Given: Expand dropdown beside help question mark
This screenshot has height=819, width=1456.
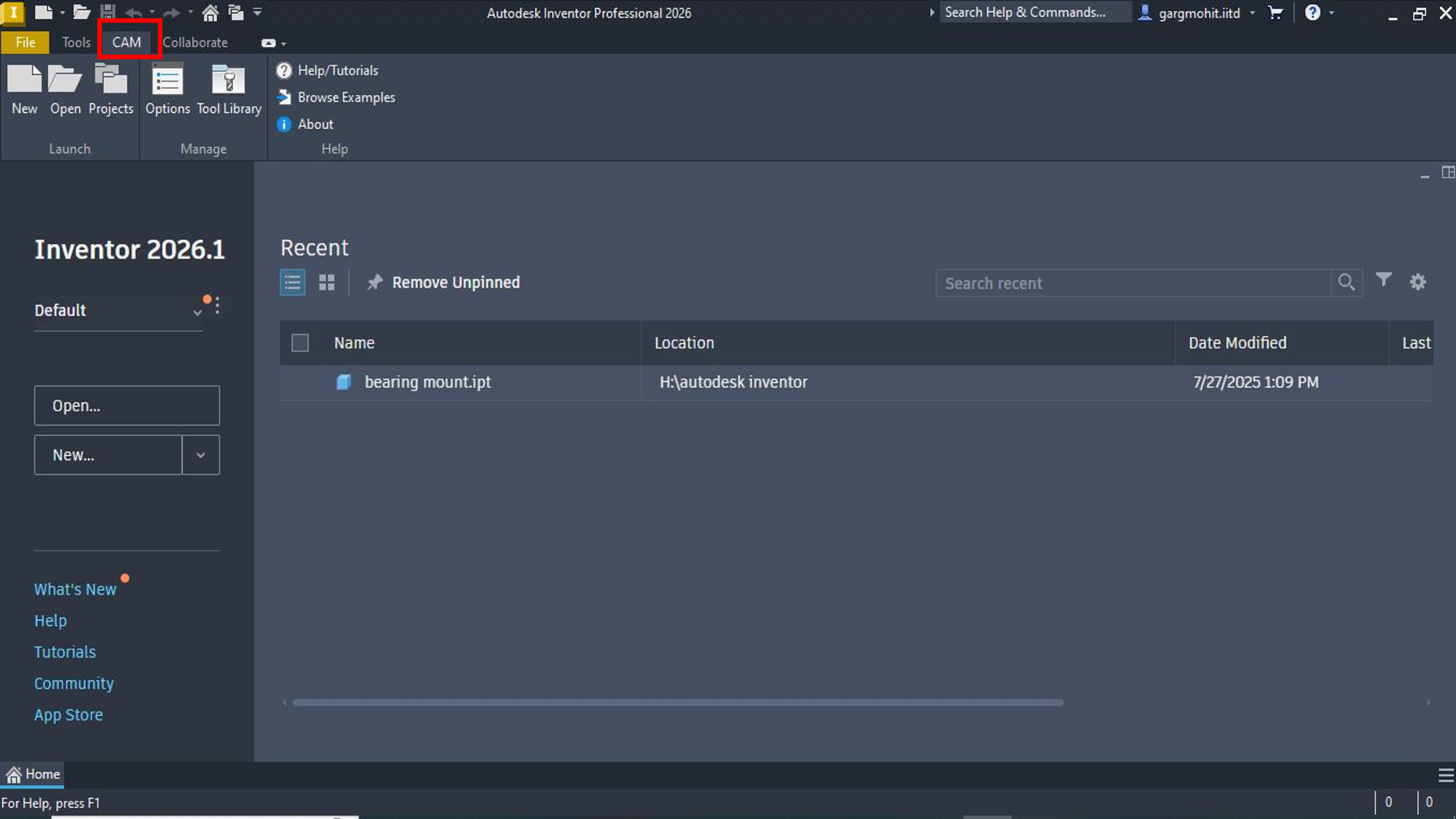Looking at the screenshot, I should click(1332, 12).
